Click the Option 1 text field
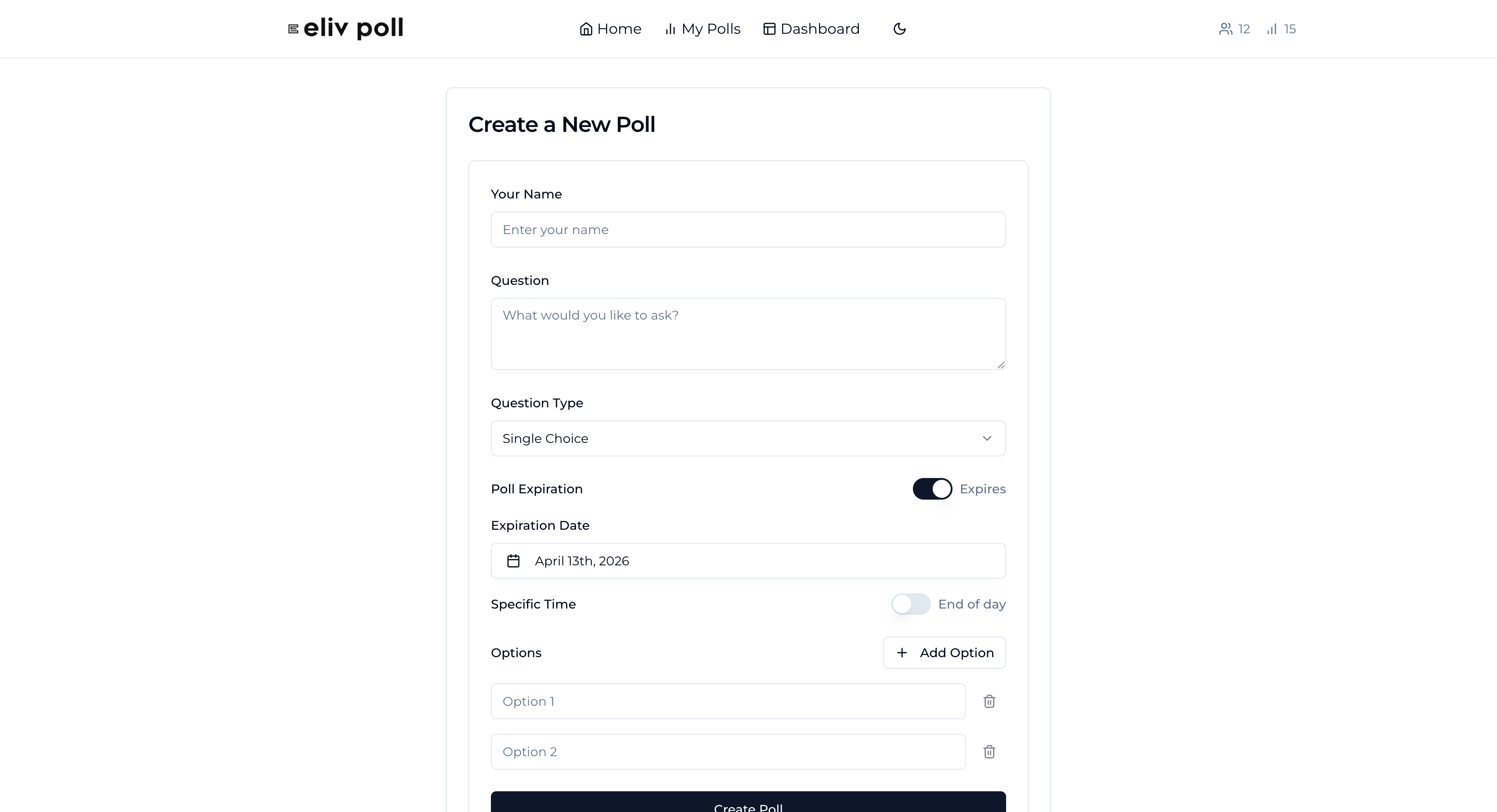 click(728, 701)
